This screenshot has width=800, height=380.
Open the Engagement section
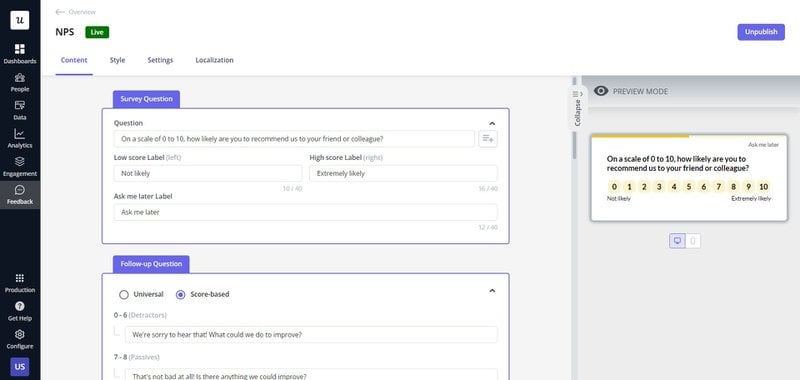[x=19, y=167]
